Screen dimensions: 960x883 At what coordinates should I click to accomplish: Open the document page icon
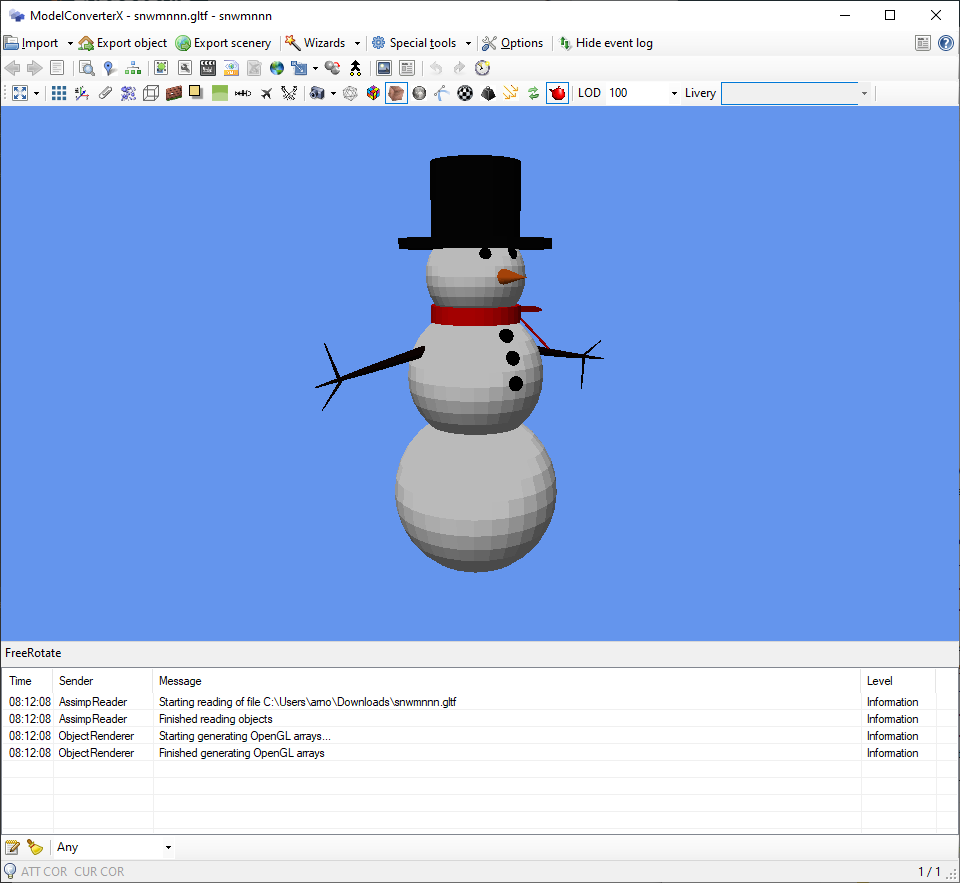[x=57, y=68]
